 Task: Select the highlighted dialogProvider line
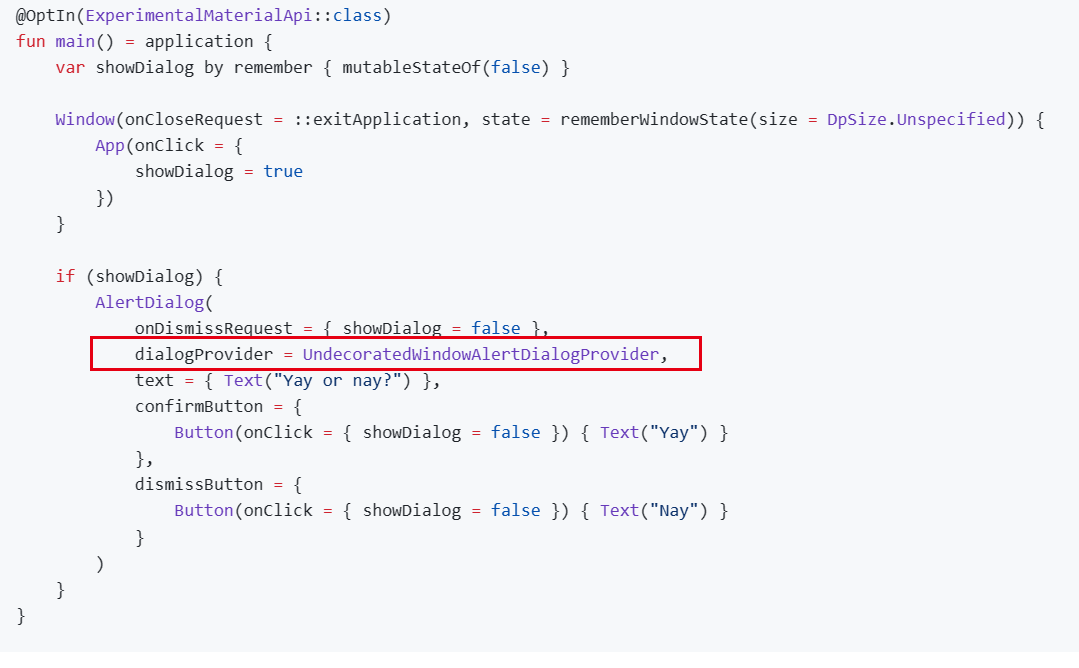click(400, 354)
